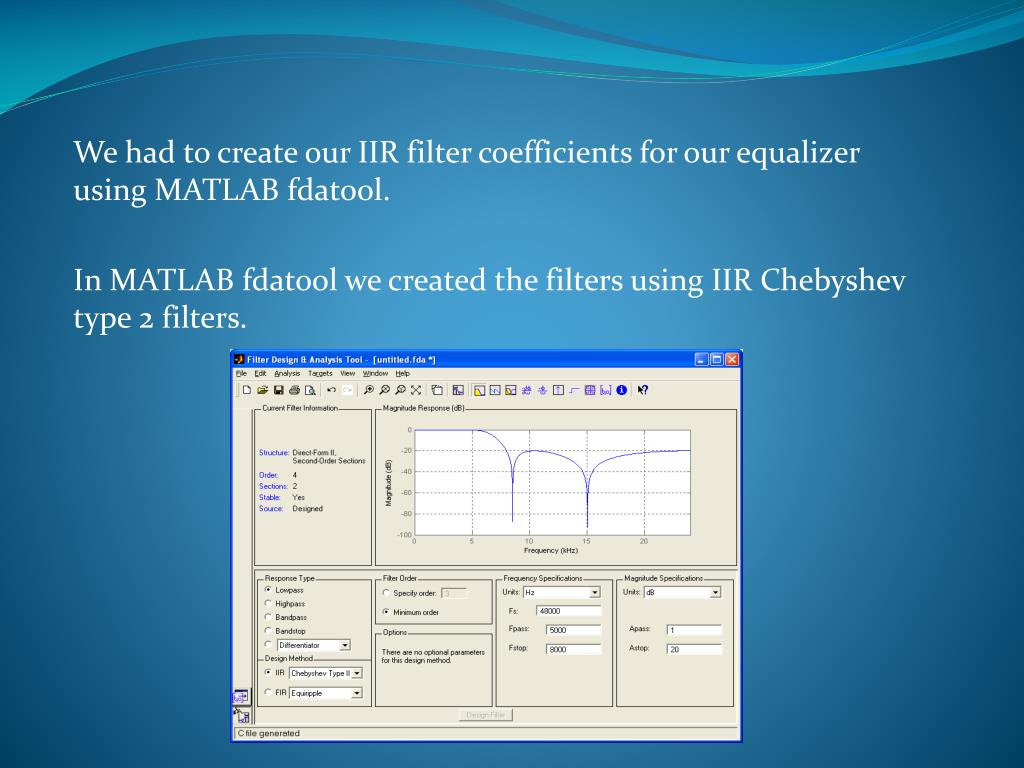The image size is (1024, 768).
Task: Choose the Specify order option
Action: (386, 593)
